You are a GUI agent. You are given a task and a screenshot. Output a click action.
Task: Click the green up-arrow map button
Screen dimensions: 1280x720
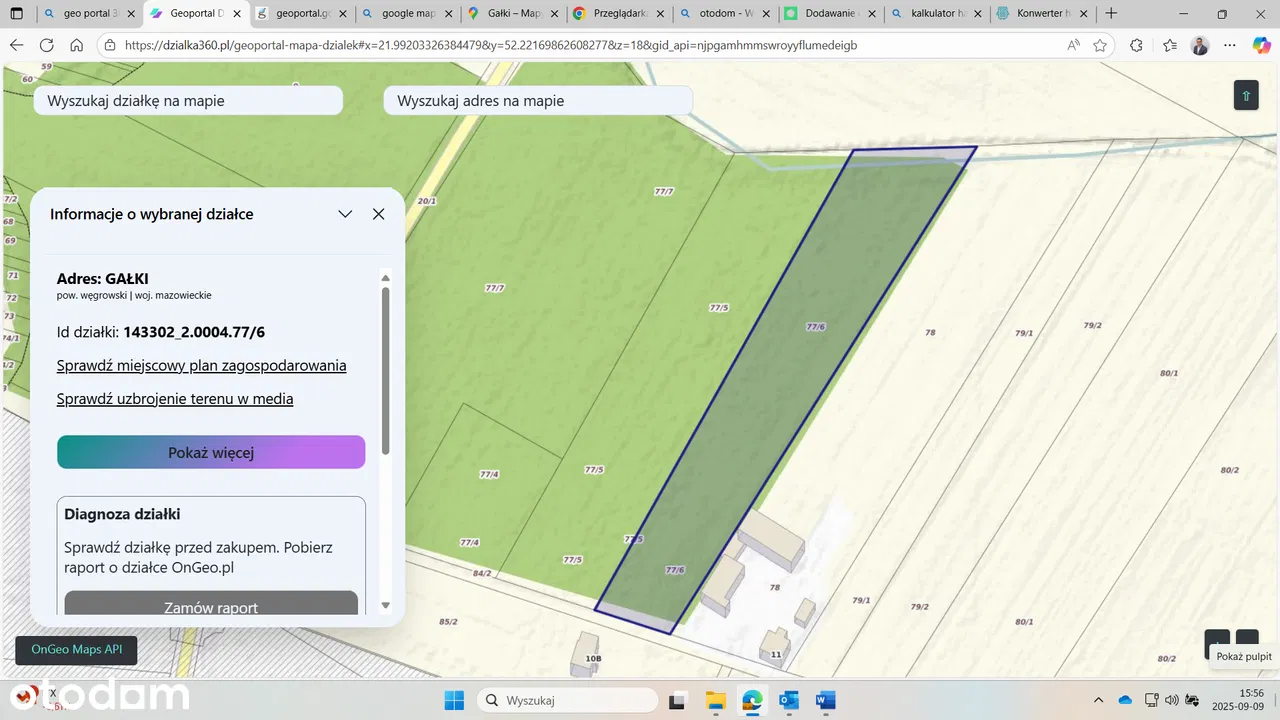1245,96
